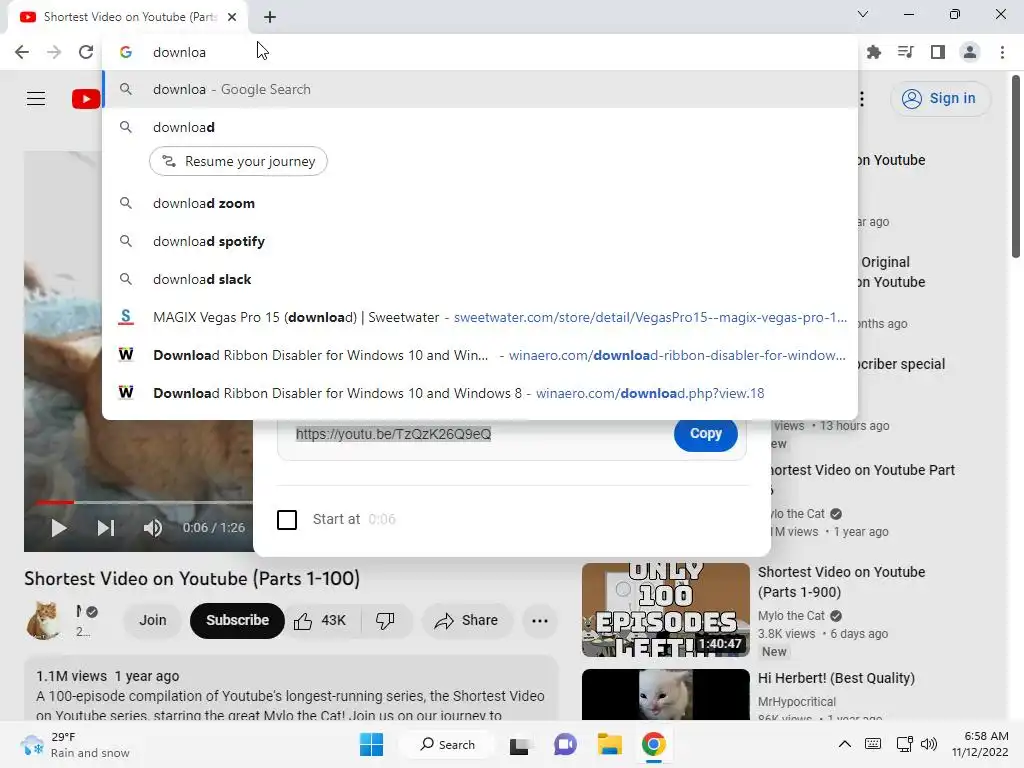1024x768 pixels.
Task: Click the Chrome icon on taskbar
Action: [654, 744]
